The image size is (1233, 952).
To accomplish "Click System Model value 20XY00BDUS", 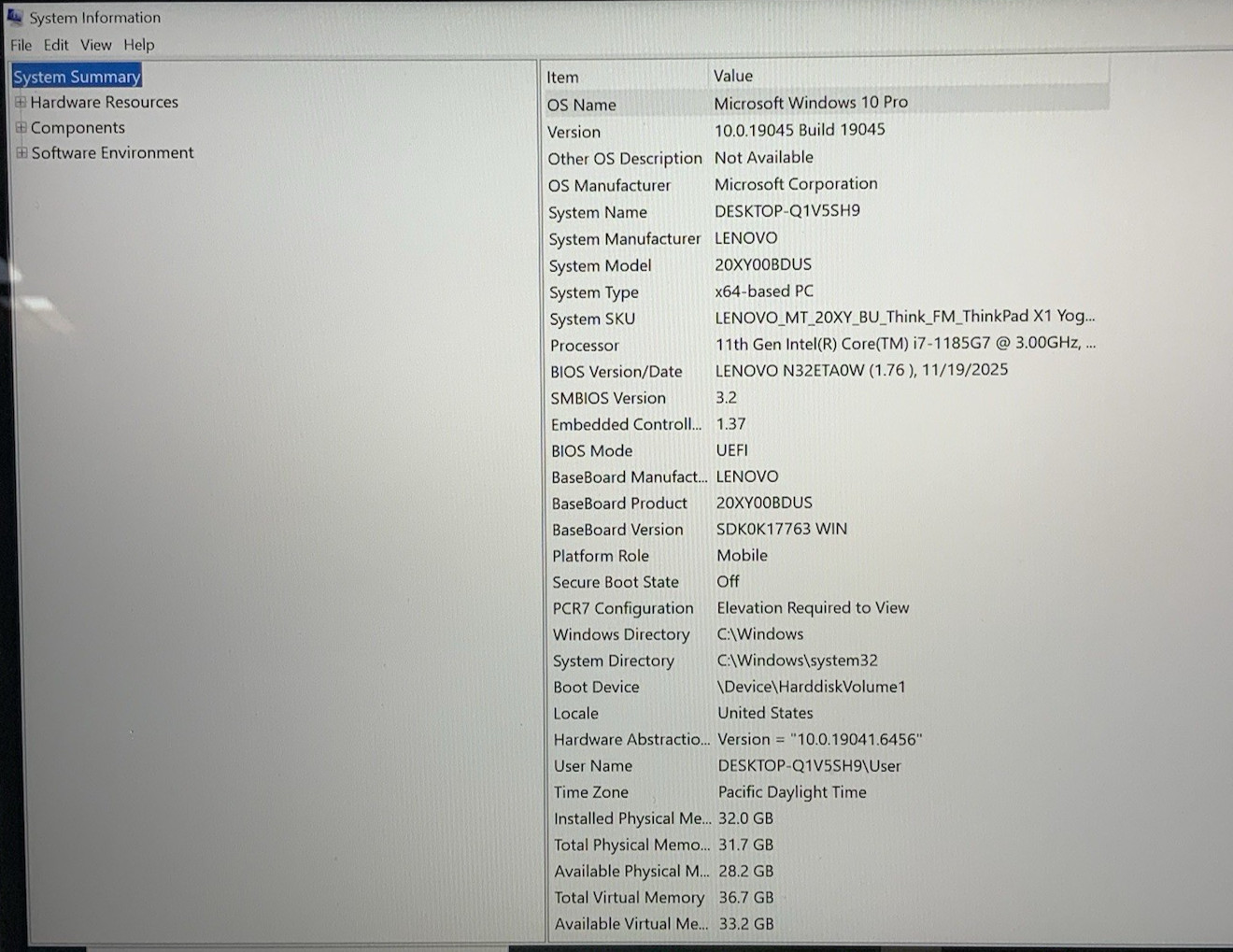I will (x=763, y=264).
